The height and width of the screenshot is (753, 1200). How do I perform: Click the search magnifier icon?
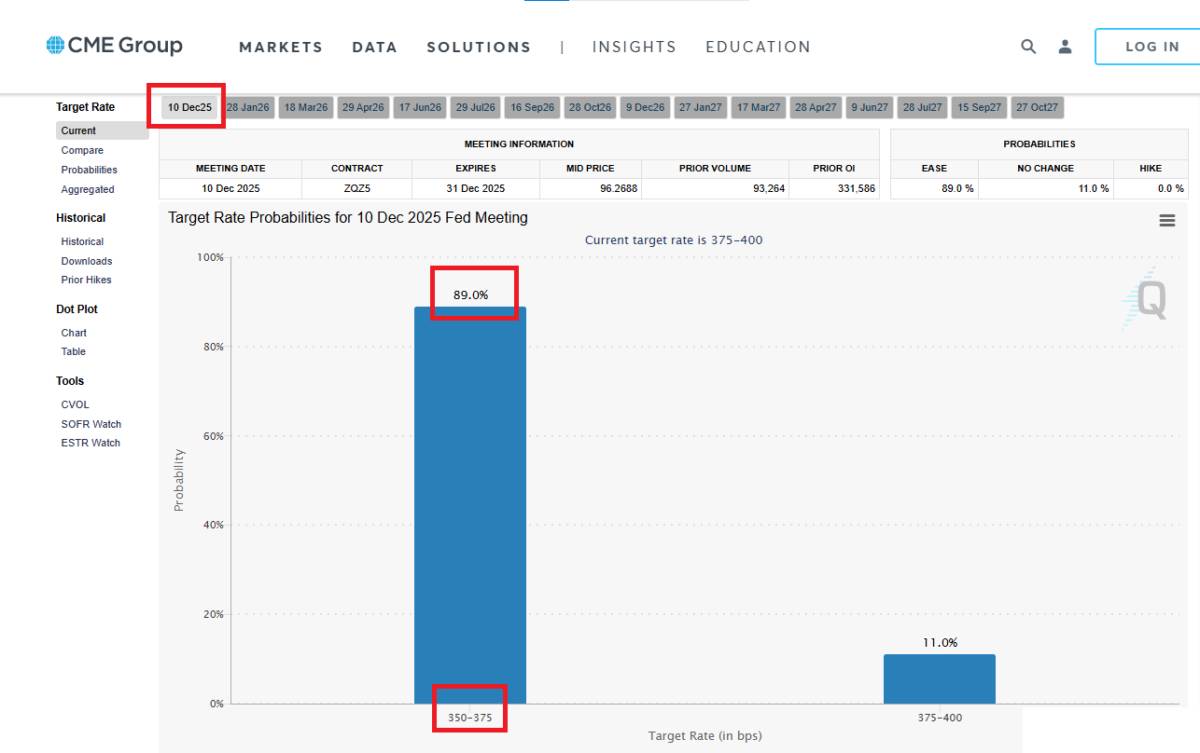click(x=1028, y=46)
